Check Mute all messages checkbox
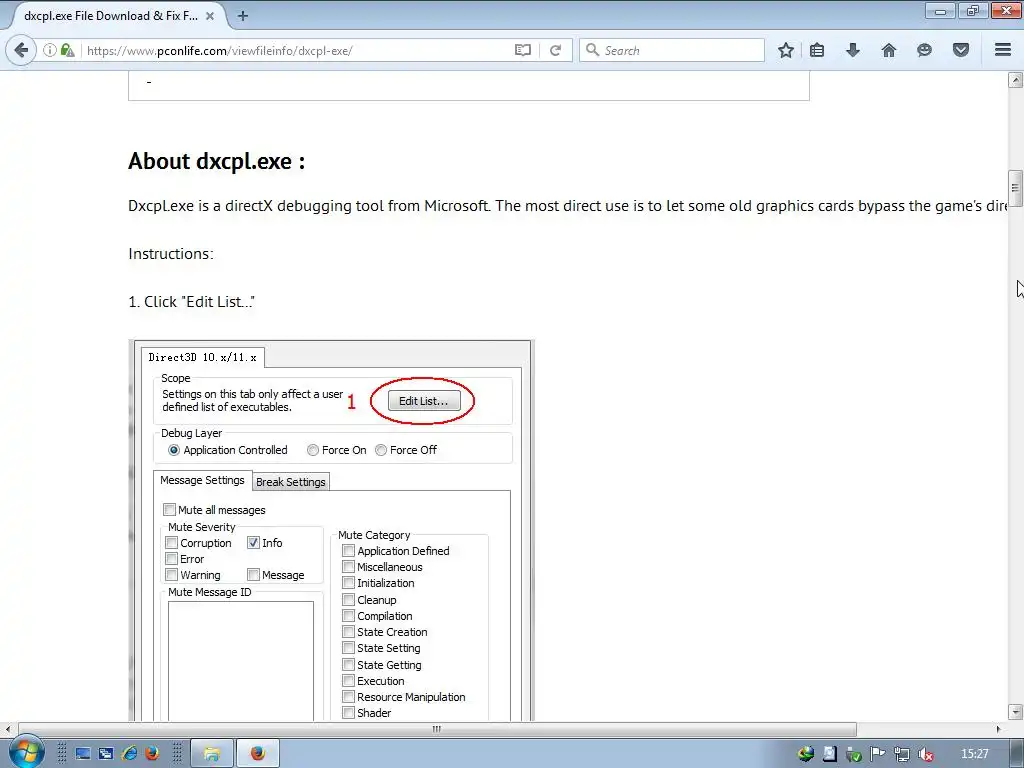The height and width of the screenshot is (768, 1024). point(169,509)
